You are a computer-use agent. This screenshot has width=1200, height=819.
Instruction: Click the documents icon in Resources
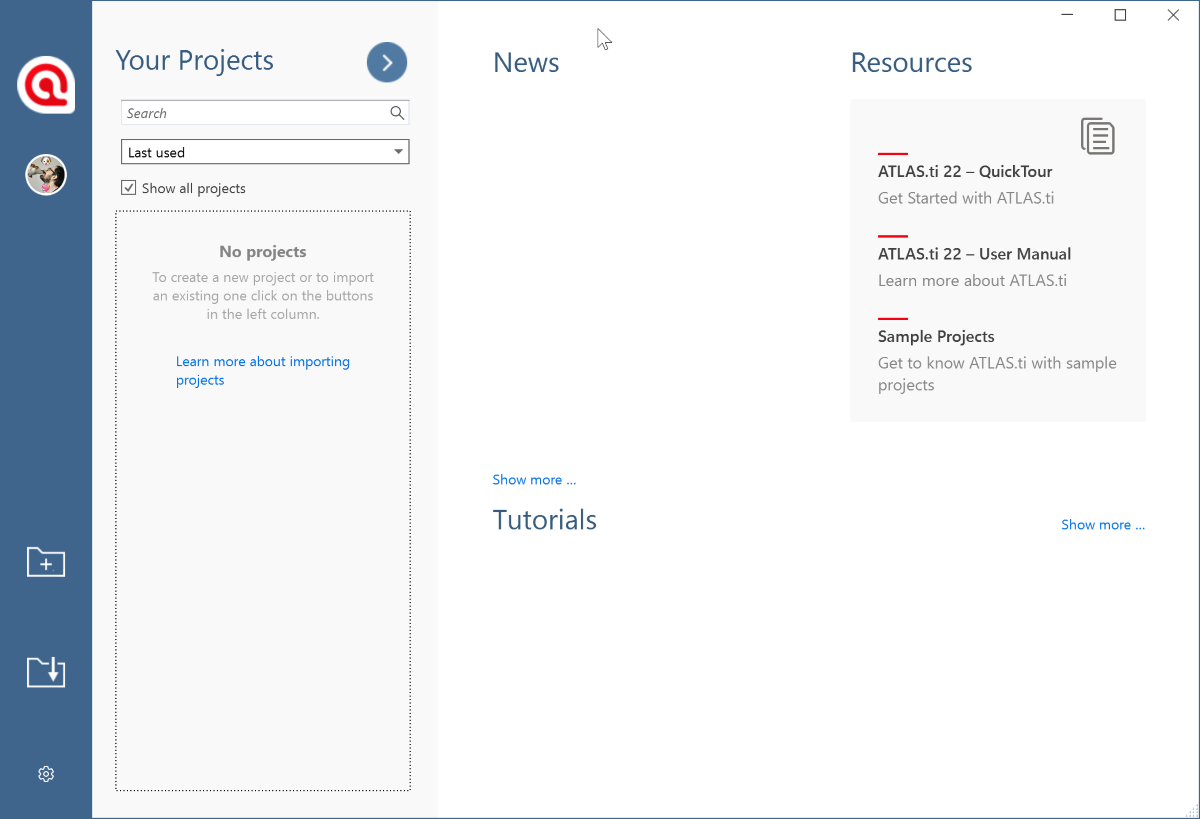1098,136
